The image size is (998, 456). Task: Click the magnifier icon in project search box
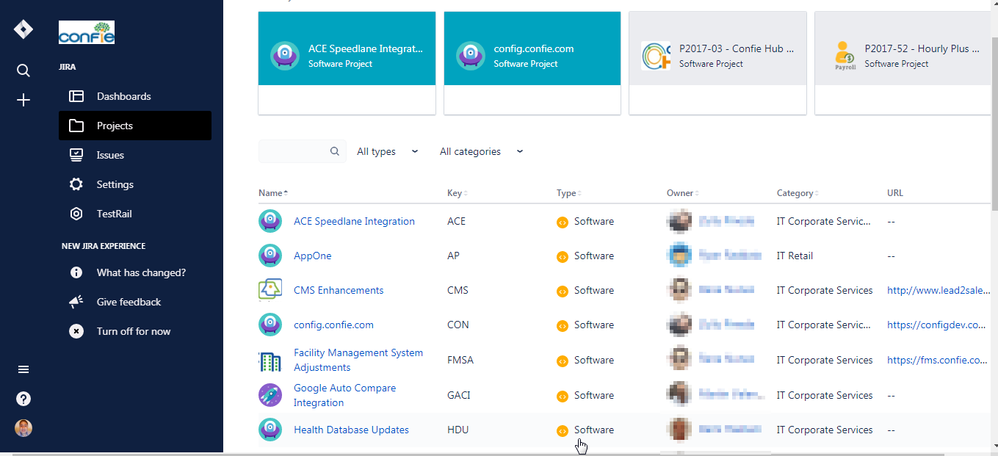(x=335, y=152)
